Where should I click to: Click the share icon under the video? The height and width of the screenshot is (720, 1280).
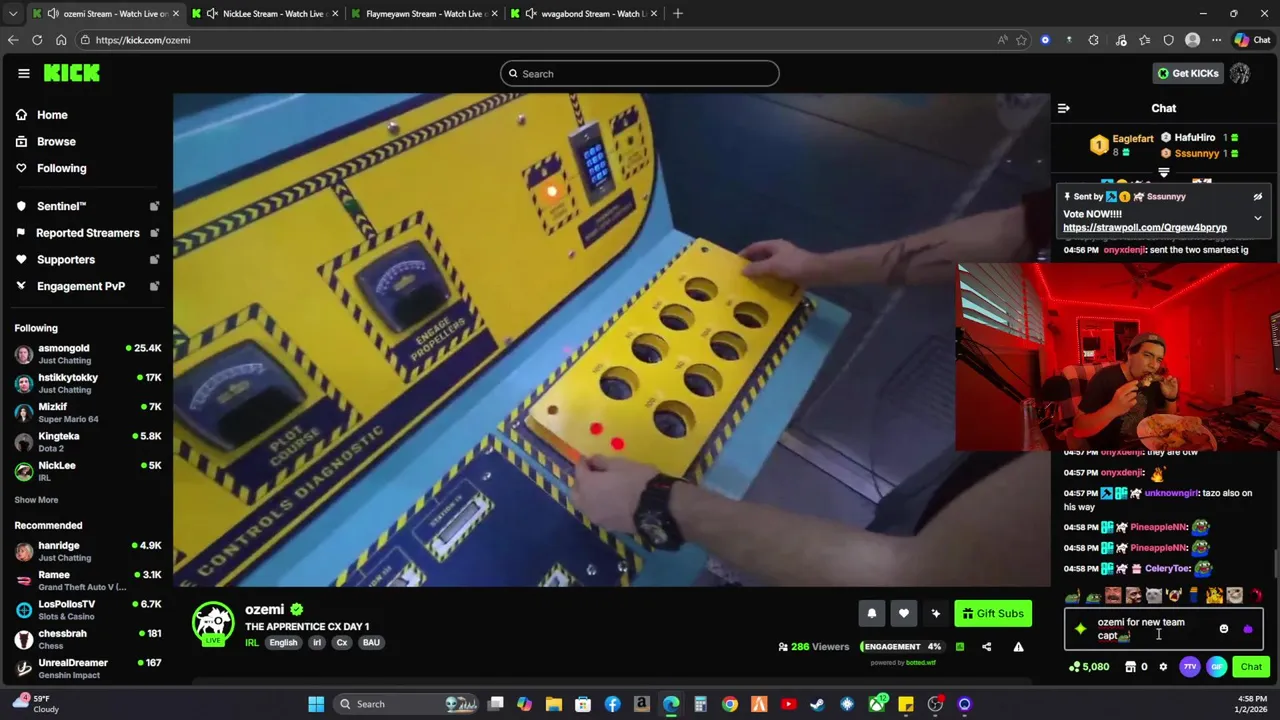tap(986, 647)
